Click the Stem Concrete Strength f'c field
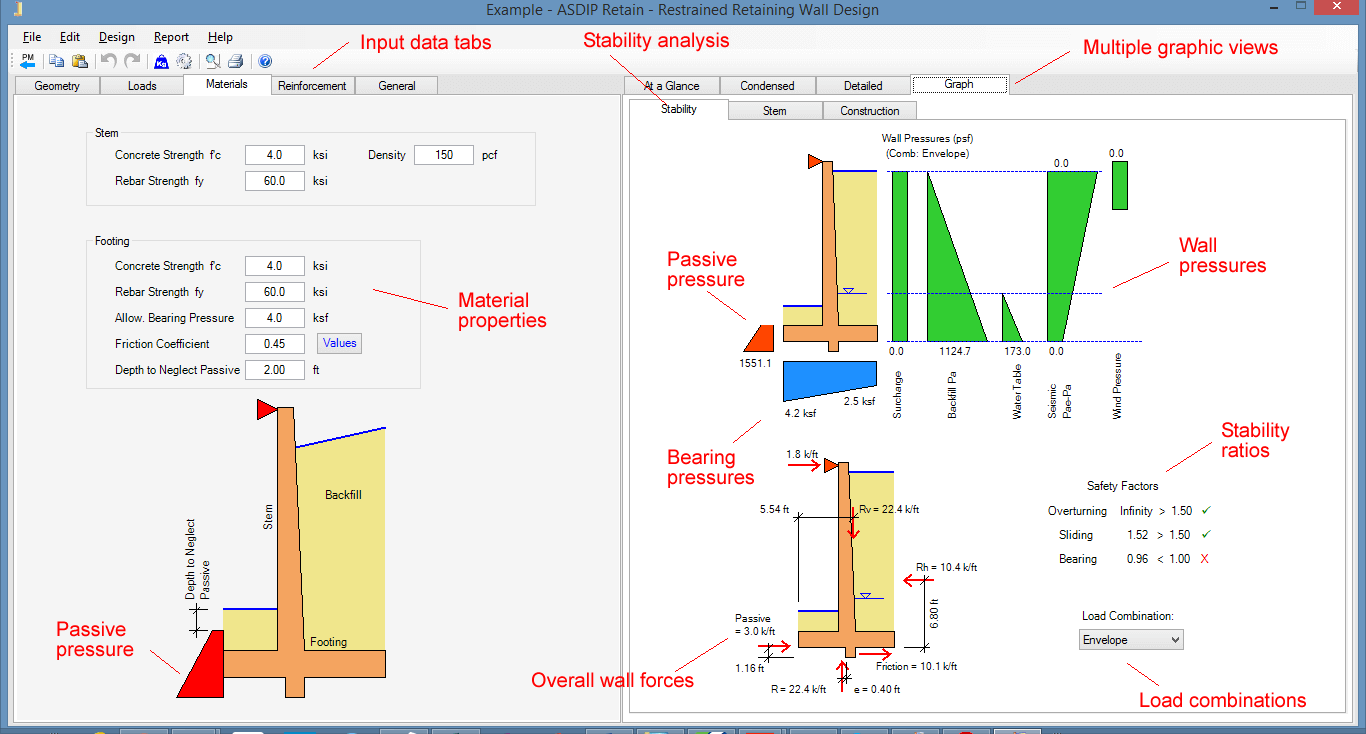This screenshot has width=1366, height=734. click(x=275, y=155)
